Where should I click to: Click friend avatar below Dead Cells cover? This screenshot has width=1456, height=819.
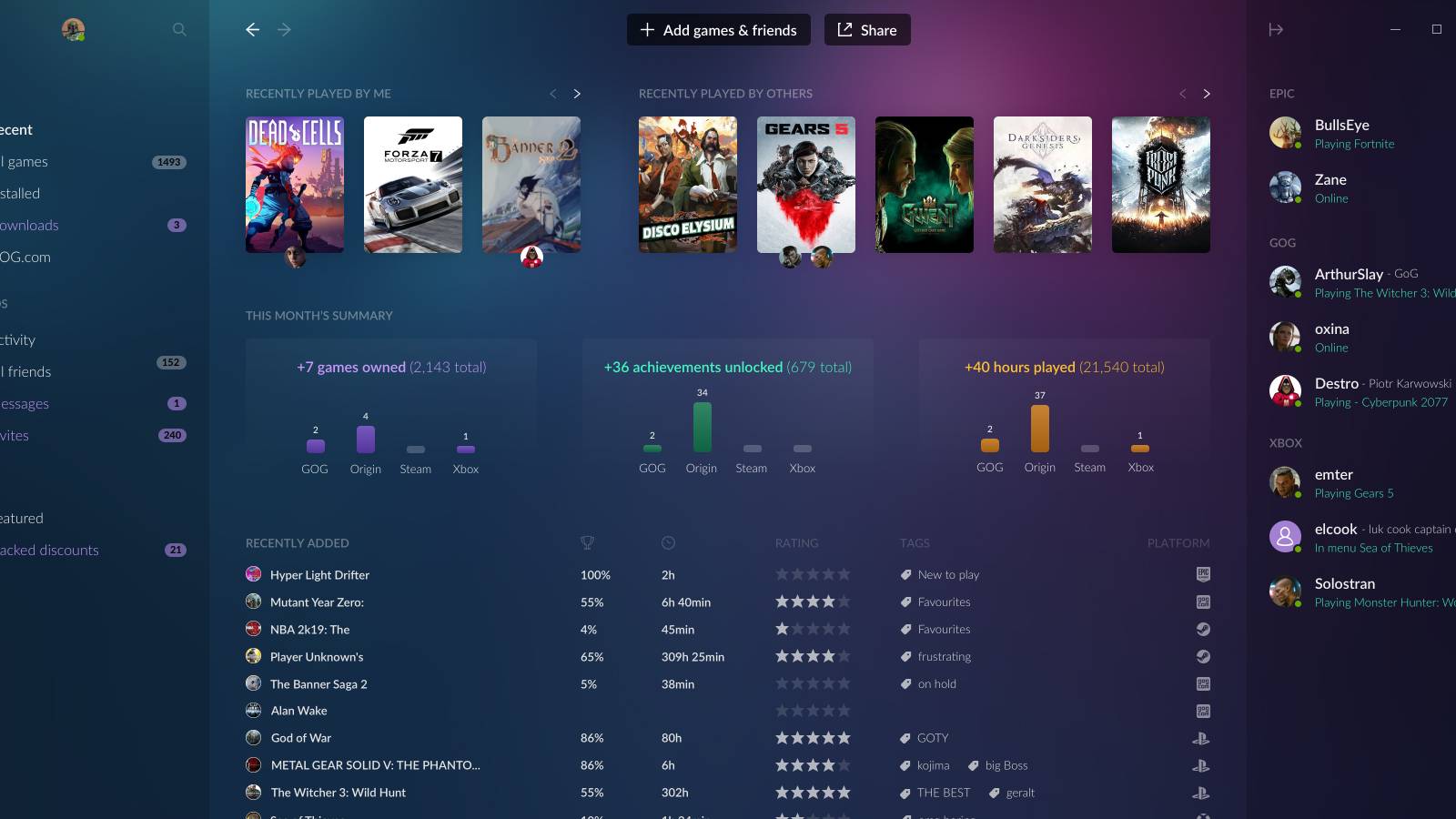tap(296, 257)
